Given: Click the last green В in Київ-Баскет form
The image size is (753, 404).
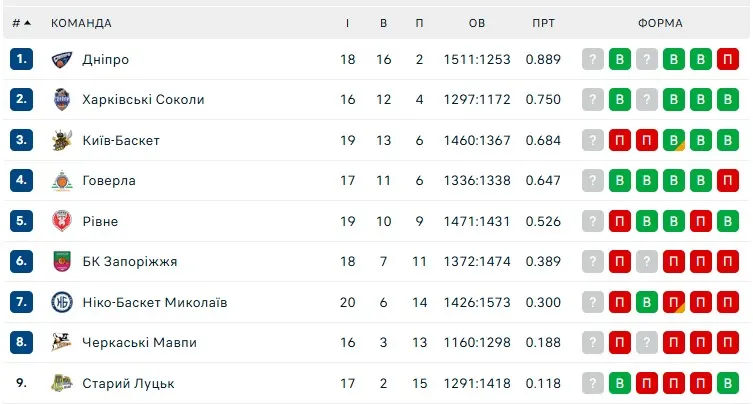Looking at the screenshot, I should tap(728, 141).
